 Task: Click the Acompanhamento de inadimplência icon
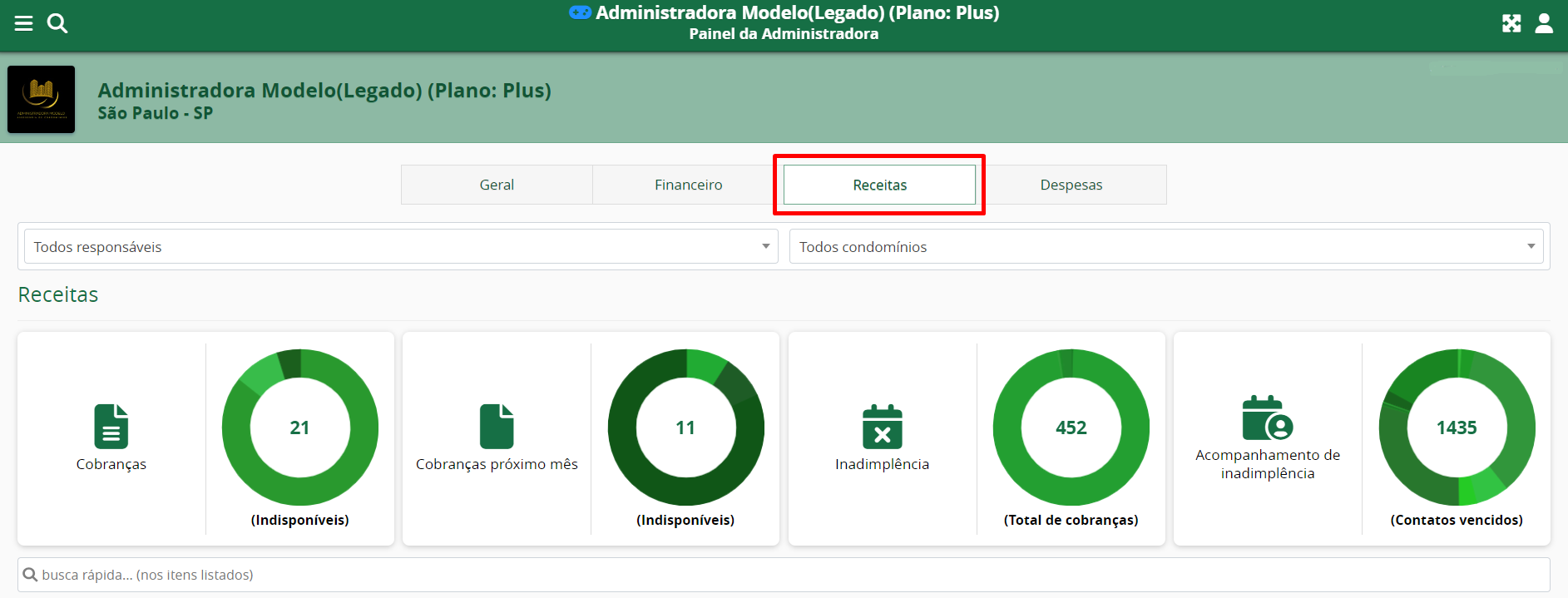(x=1267, y=418)
